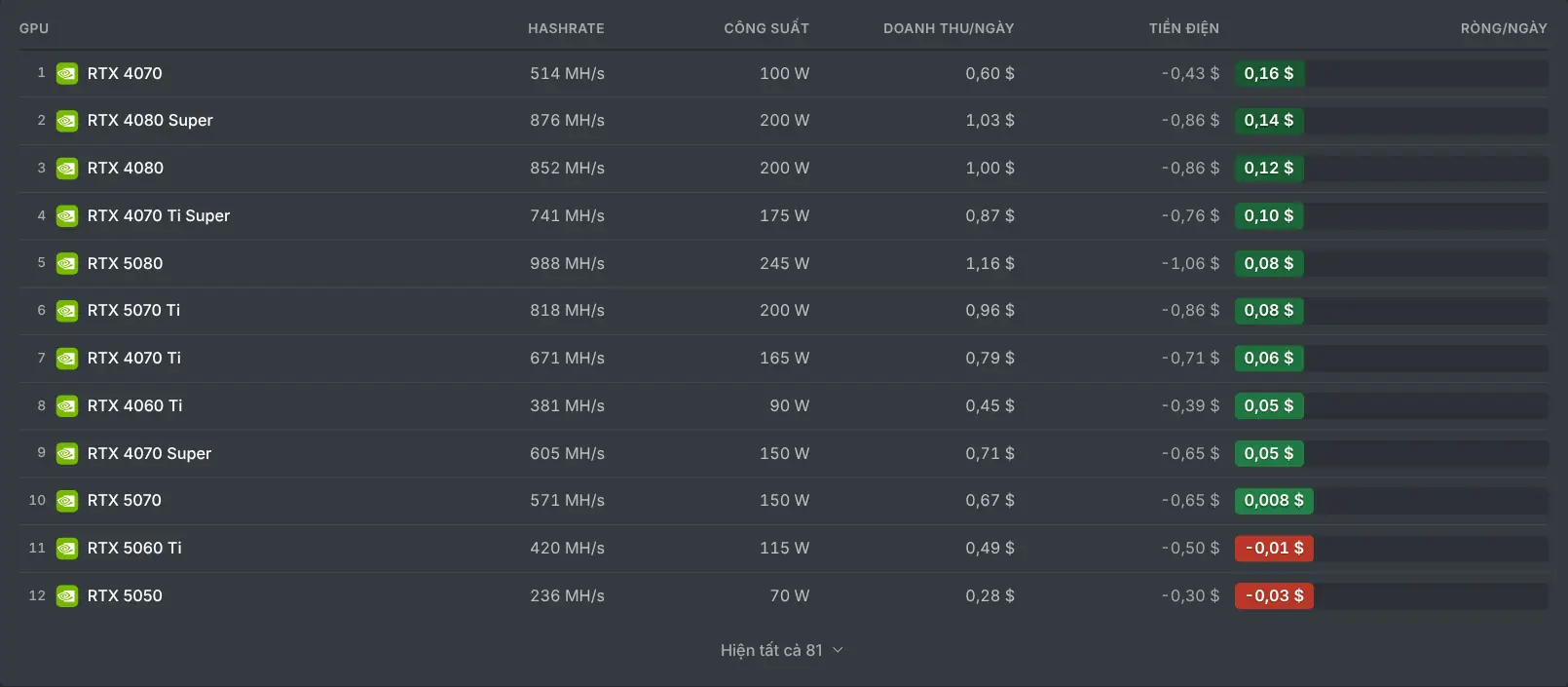Click the Nvidia icon beside RTX 4070

(66, 73)
